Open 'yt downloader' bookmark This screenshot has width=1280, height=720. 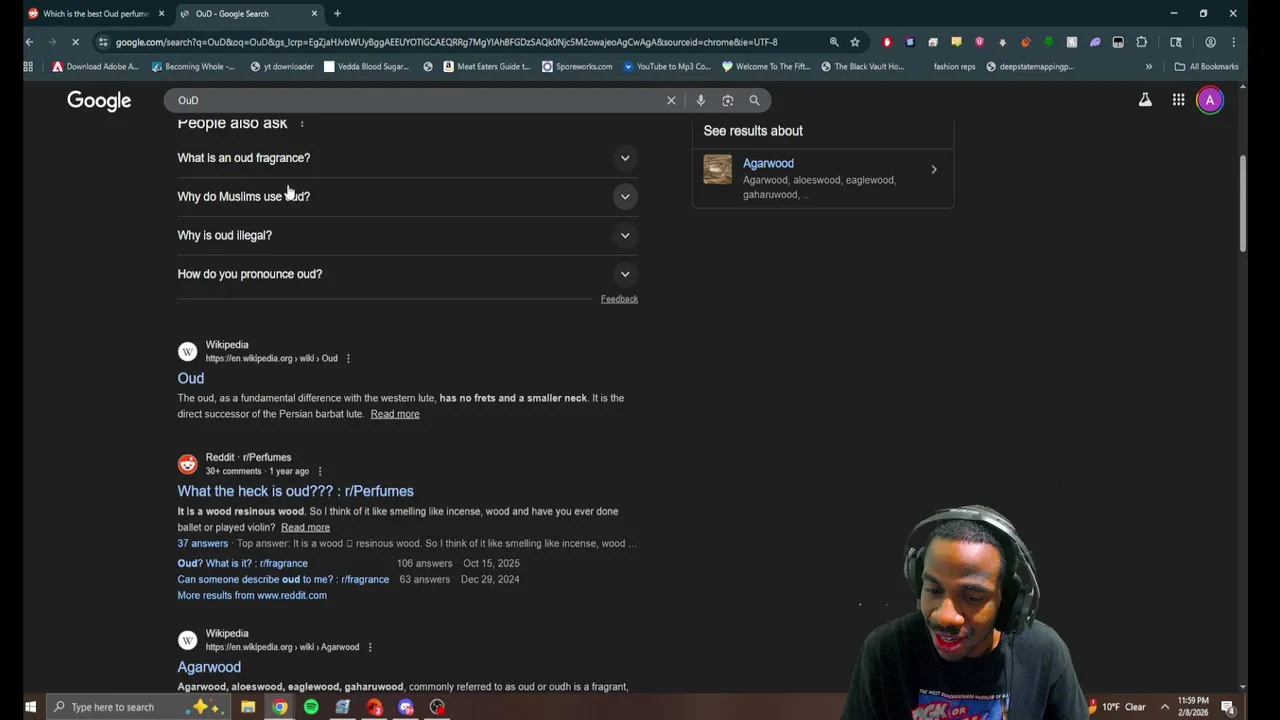282,67
